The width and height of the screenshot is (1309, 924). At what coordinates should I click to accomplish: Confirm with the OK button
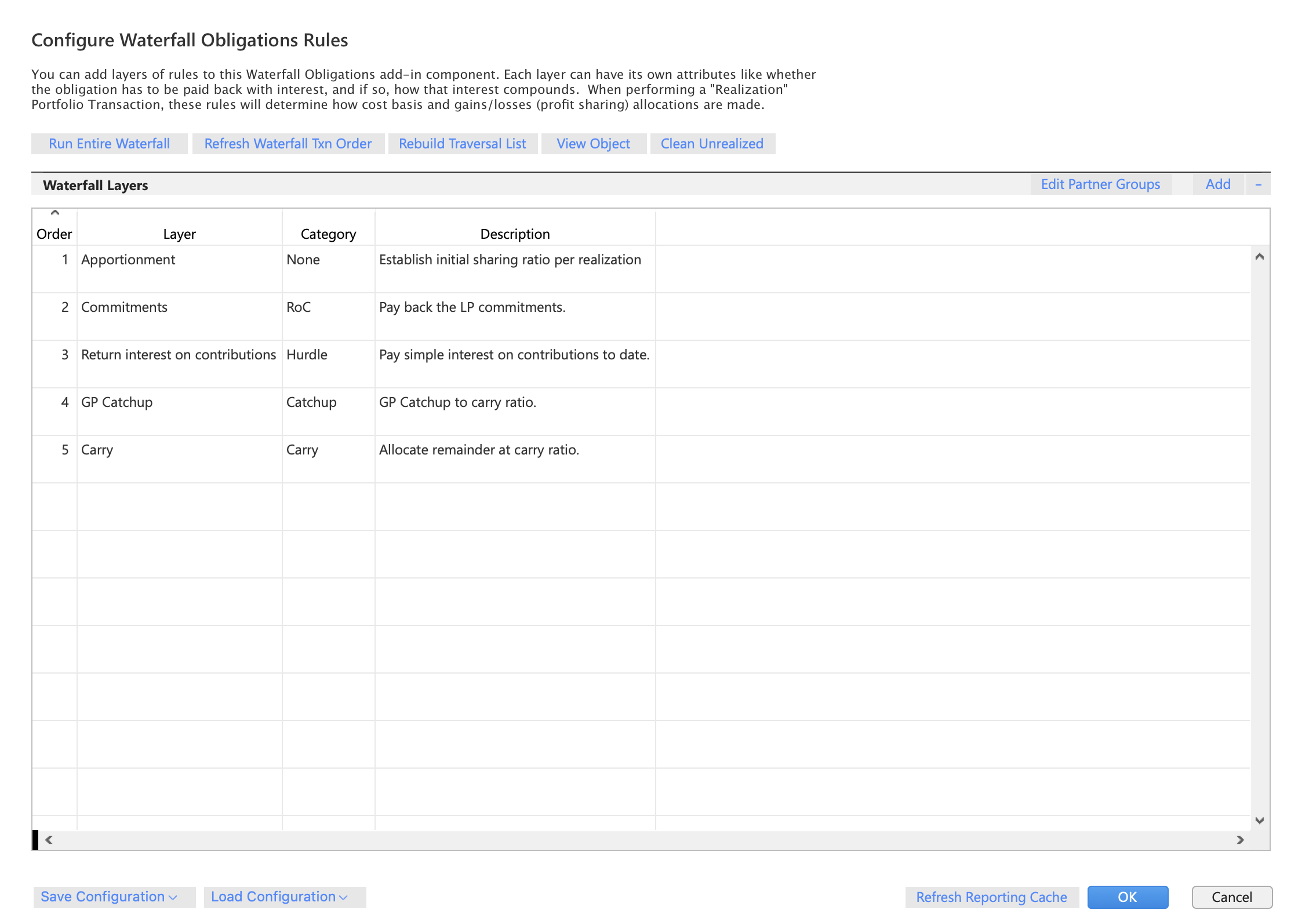[1128, 897]
